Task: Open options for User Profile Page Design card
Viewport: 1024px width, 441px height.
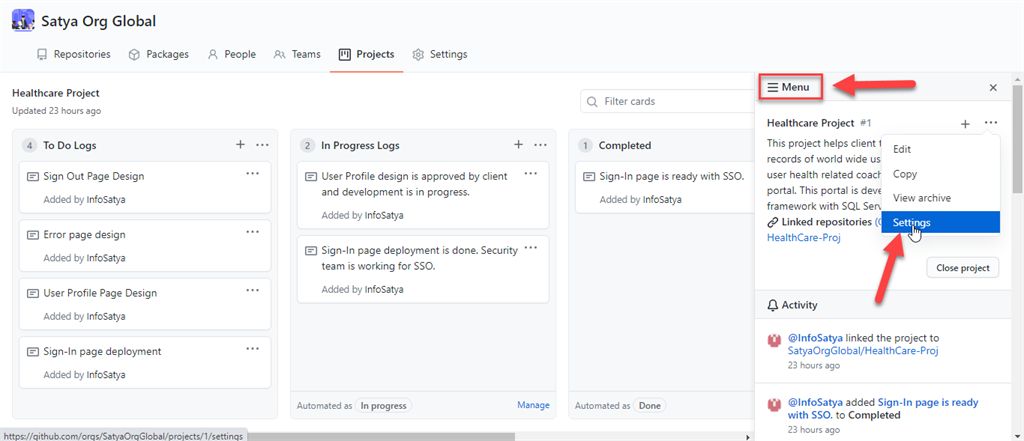Action: tap(253, 290)
